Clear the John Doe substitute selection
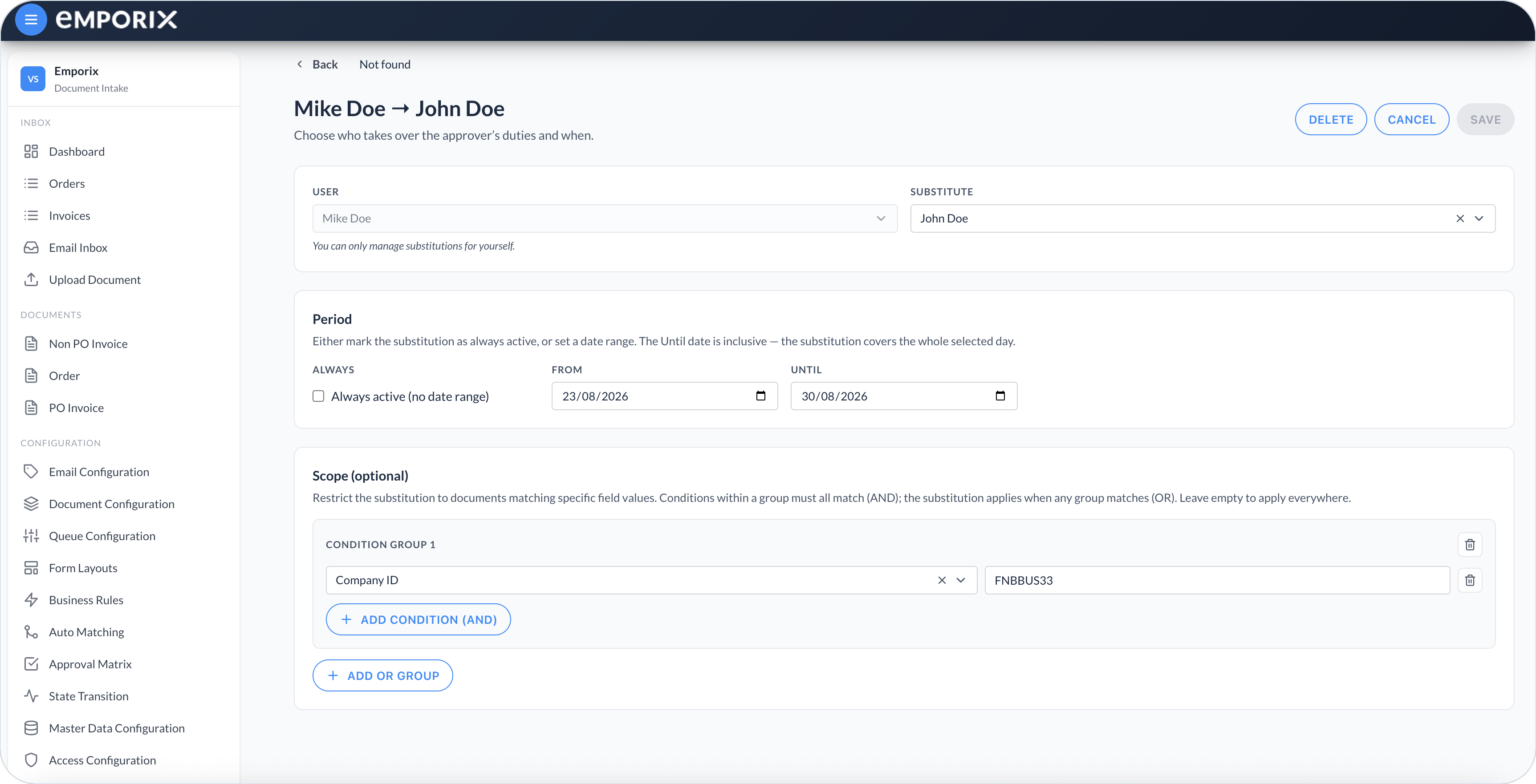The image size is (1536, 784). click(x=1460, y=218)
